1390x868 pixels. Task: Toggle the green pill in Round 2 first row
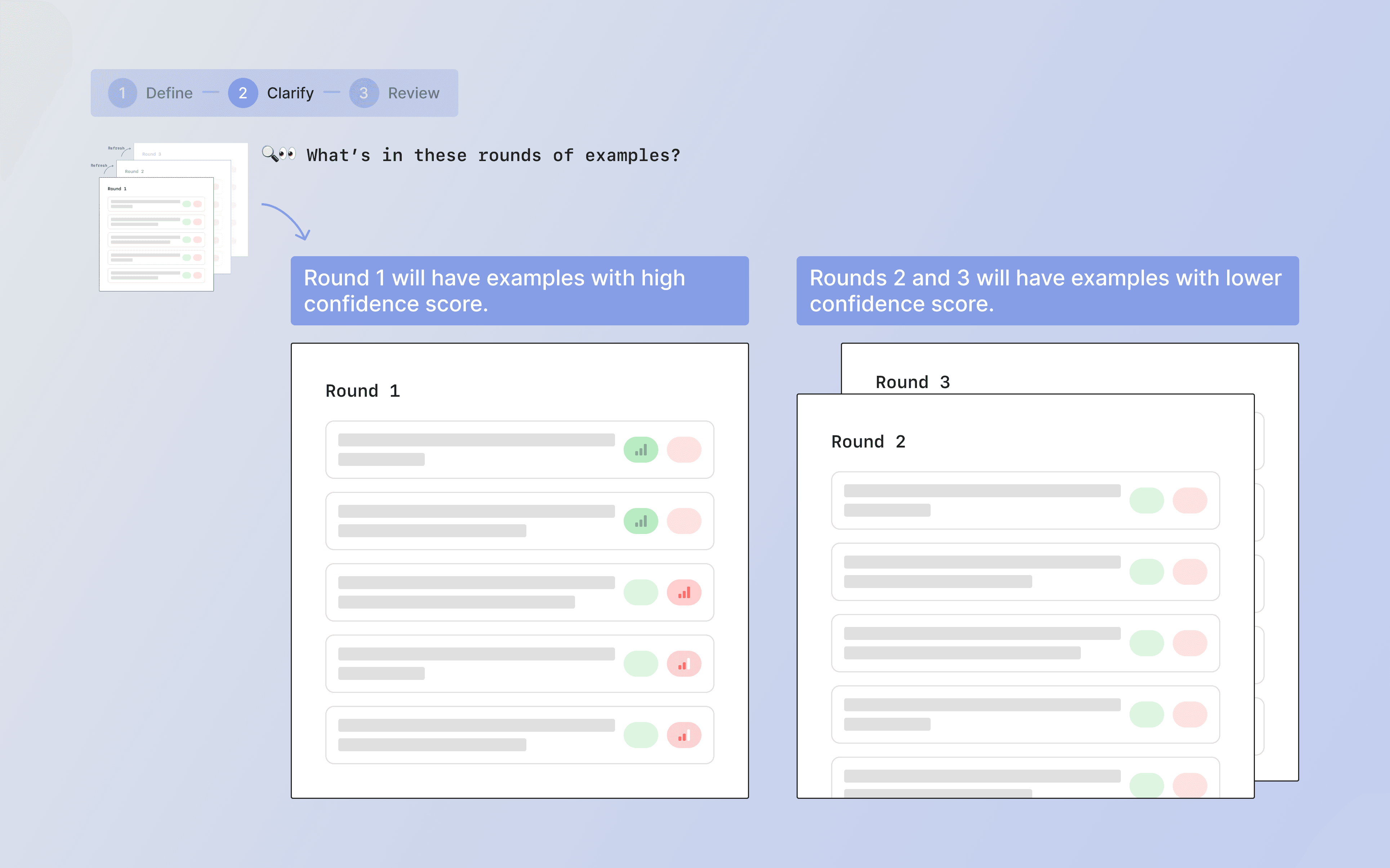[1146, 500]
